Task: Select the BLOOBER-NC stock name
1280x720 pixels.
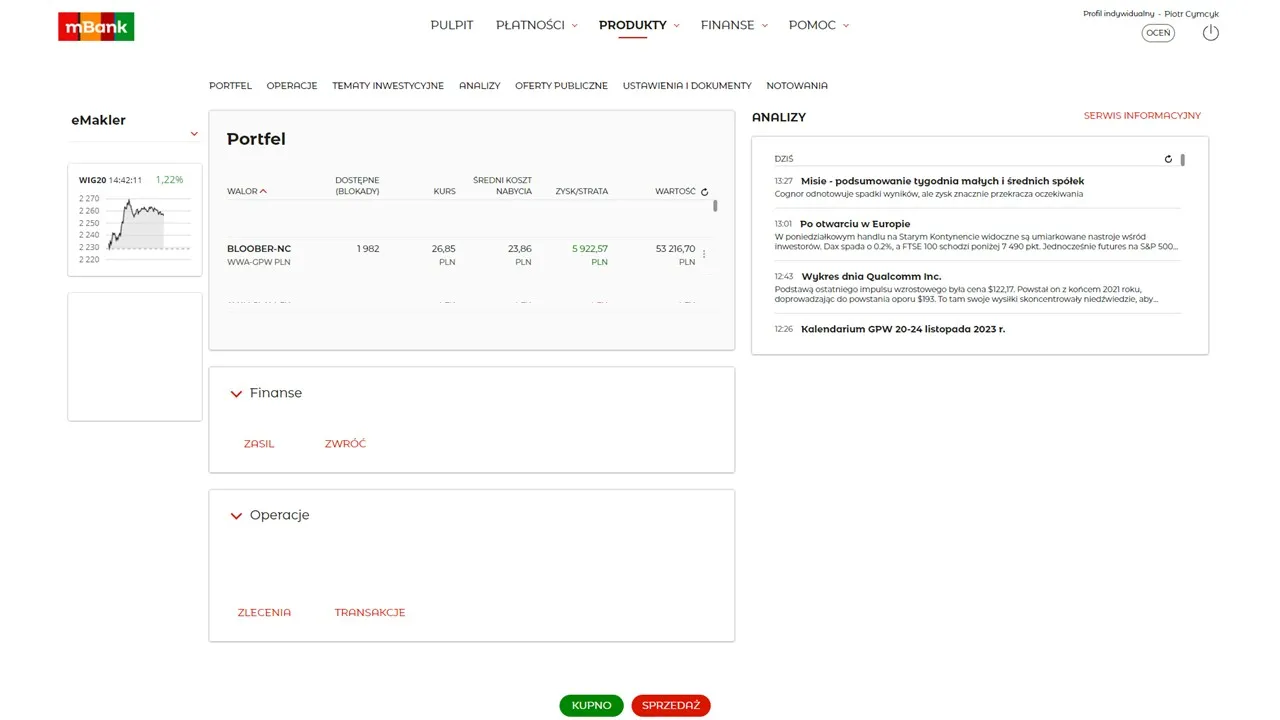Action: [259, 249]
